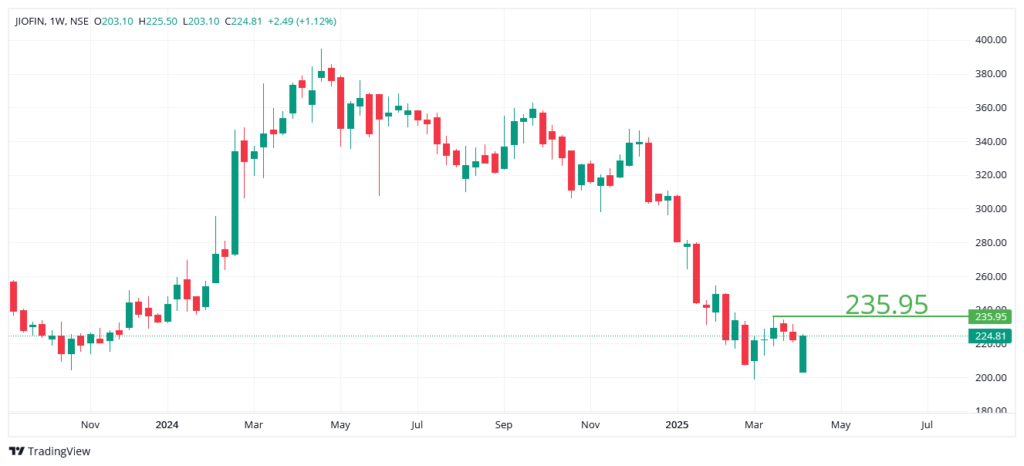Image resolution: width=1024 pixels, height=466 pixels.
Task: Click the green 235.95 price axis tag
Action: (x=988, y=317)
